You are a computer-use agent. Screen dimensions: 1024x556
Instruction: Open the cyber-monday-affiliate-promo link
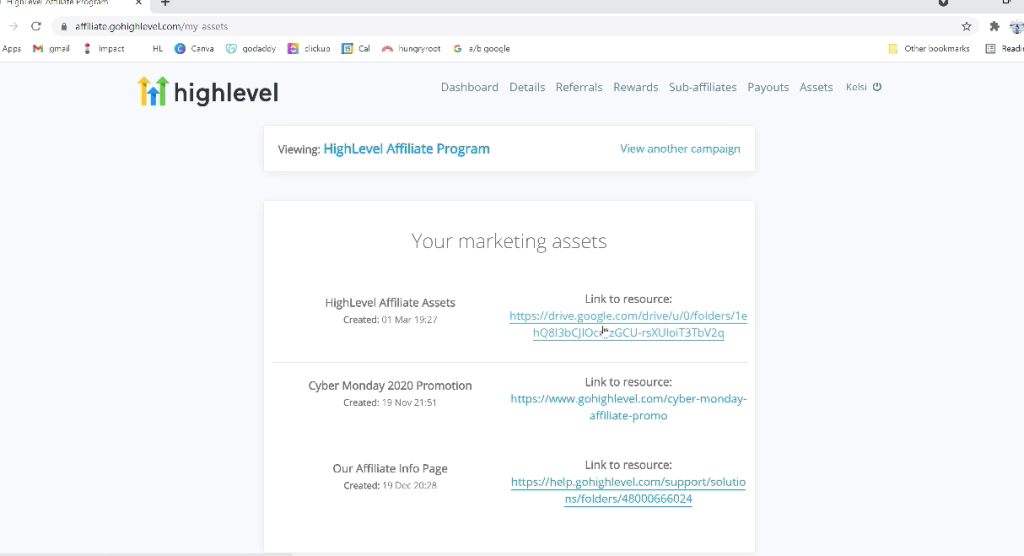[628, 407]
